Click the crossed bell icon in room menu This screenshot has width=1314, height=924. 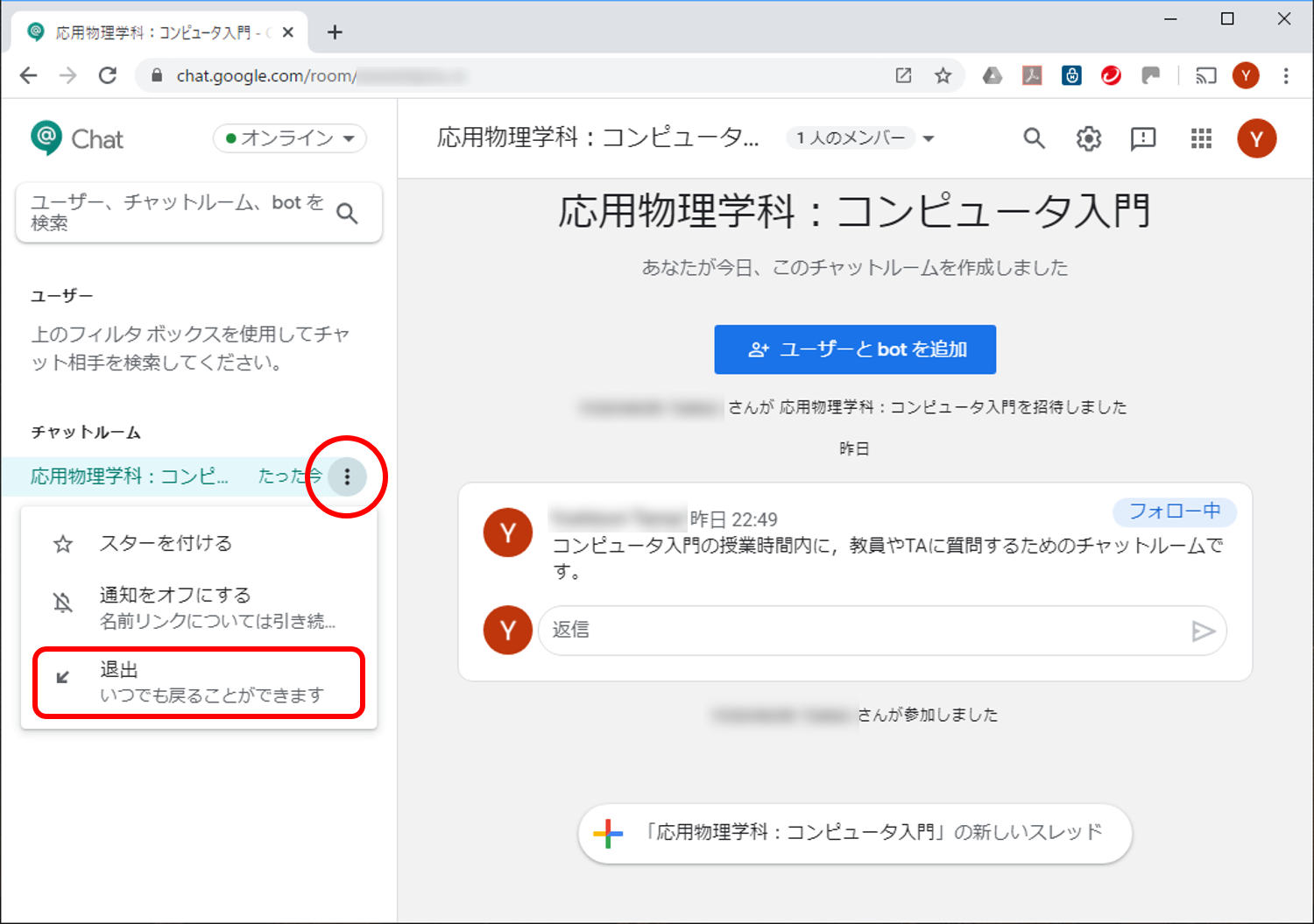[63, 603]
